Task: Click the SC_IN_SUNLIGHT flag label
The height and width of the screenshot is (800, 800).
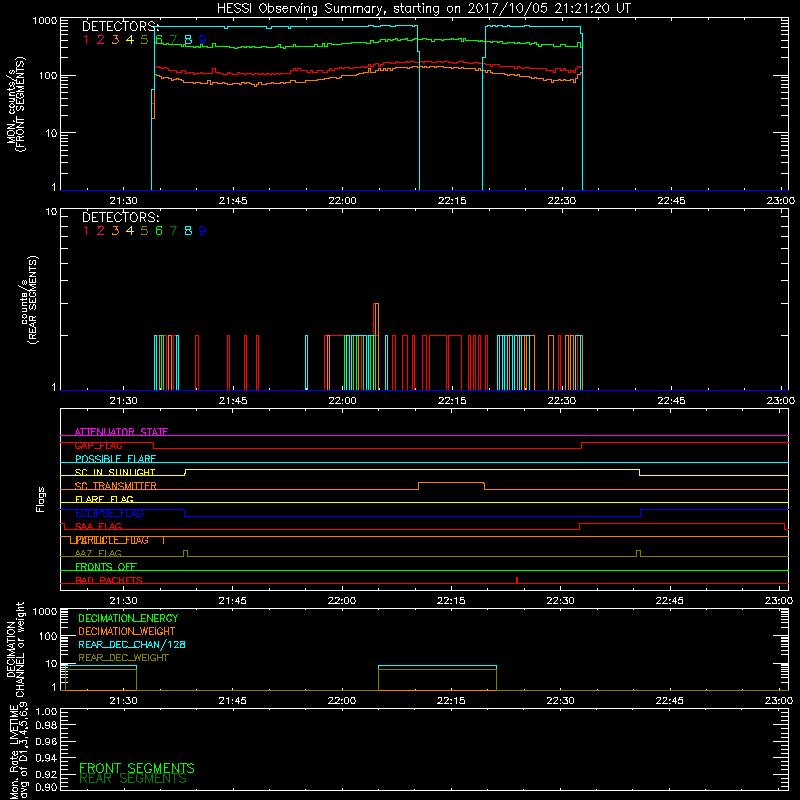Action: click(115, 472)
